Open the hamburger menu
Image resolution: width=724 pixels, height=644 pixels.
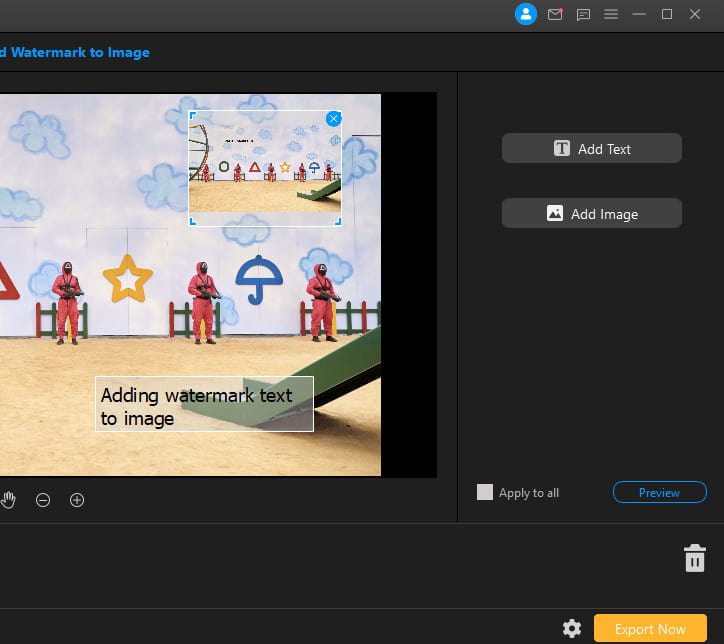tap(611, 14)
